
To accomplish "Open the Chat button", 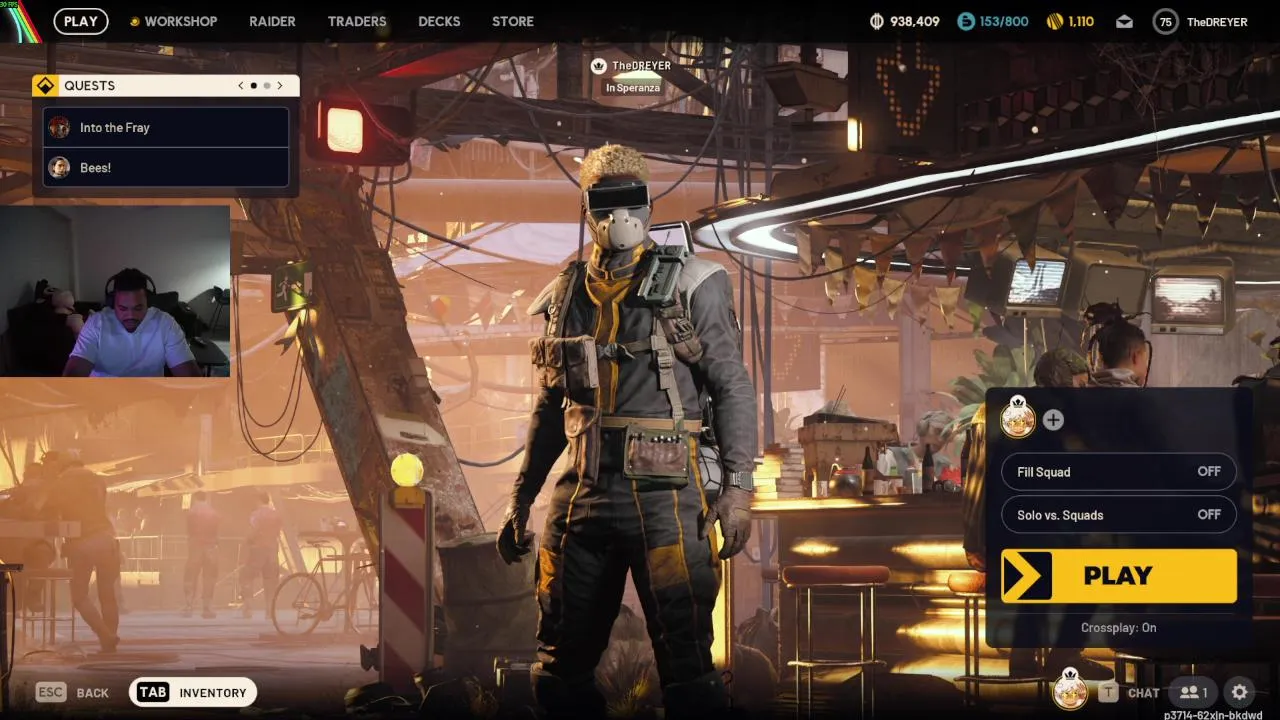I will point(1129,692).
